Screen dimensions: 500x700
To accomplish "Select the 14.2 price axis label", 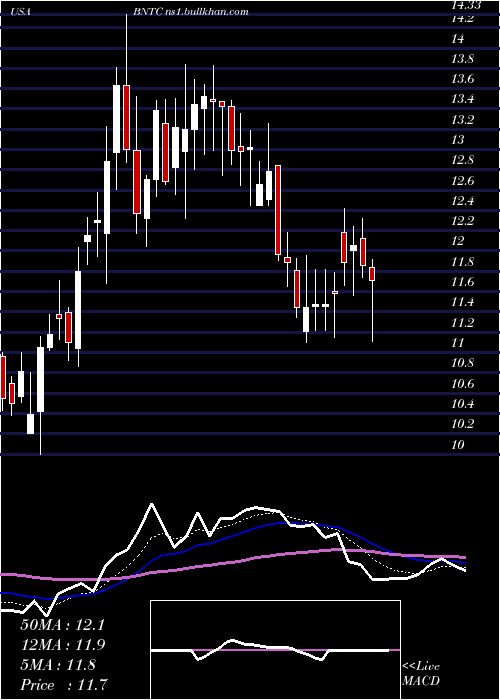I will [462, 19].
